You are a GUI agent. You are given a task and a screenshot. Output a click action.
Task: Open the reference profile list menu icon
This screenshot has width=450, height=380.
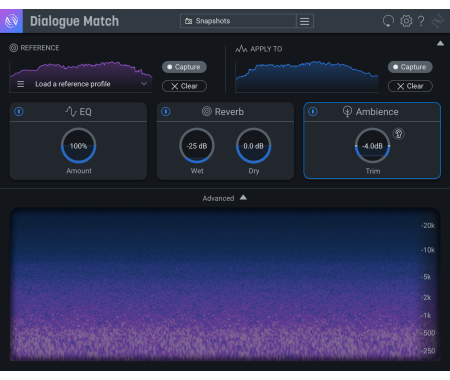tap(21, 84)
